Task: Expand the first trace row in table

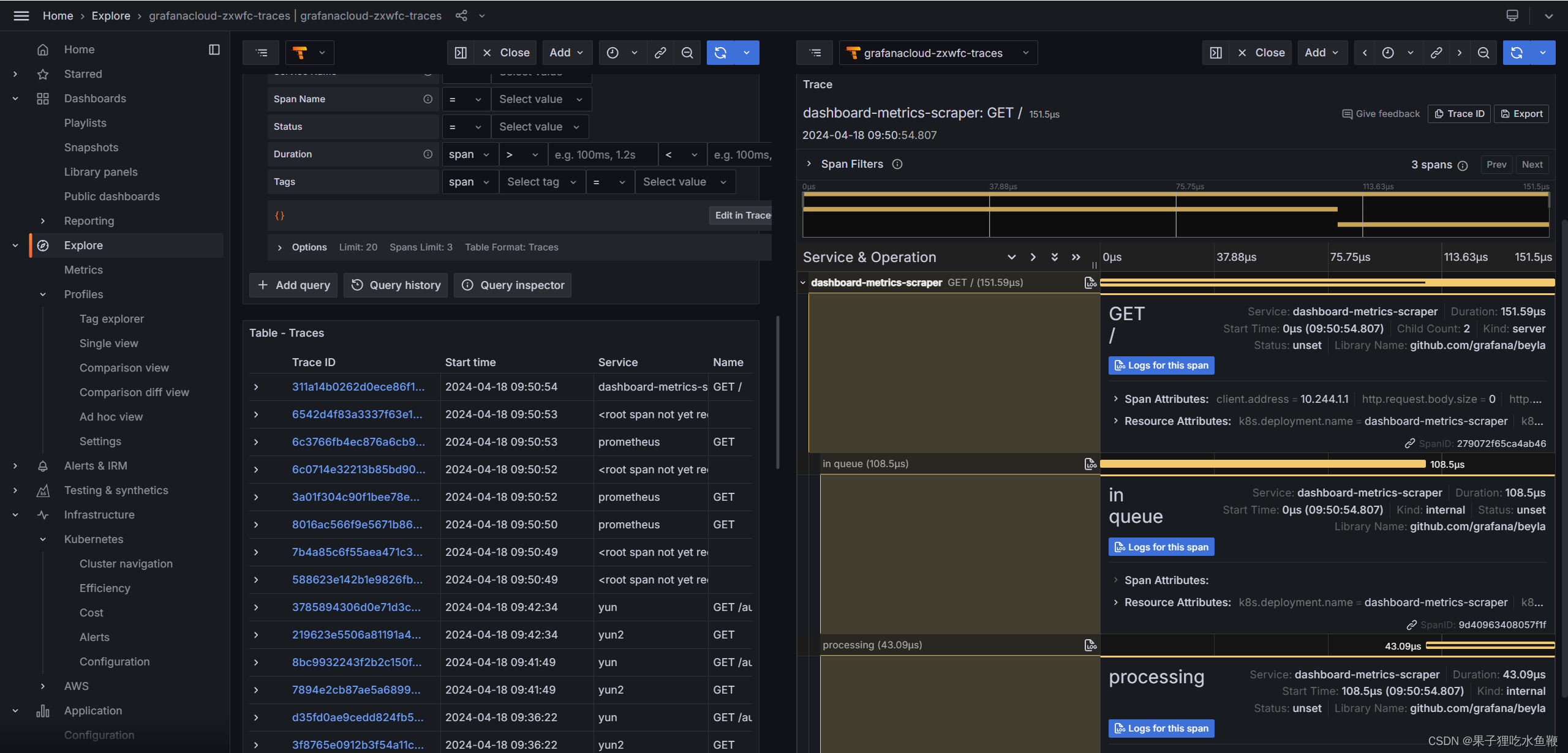Action: tap(256, 387)
